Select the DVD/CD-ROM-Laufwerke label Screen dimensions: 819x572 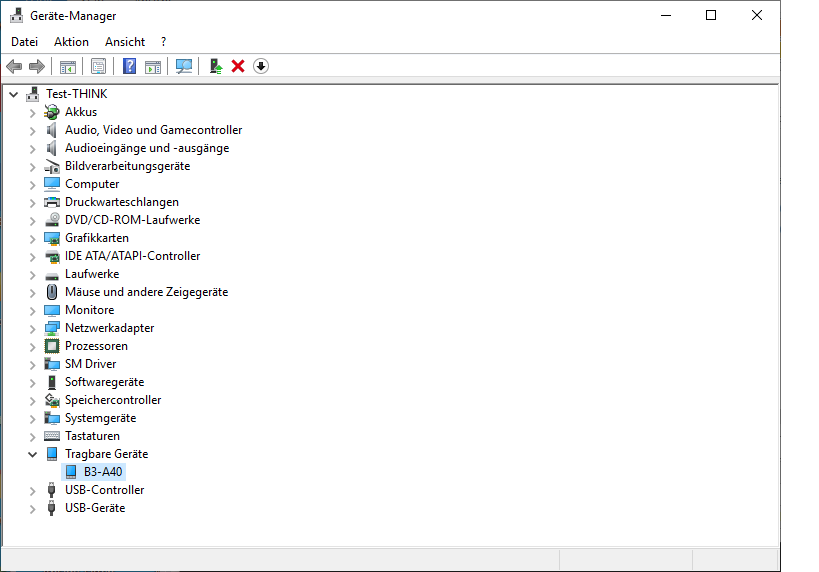coord(132,220)
